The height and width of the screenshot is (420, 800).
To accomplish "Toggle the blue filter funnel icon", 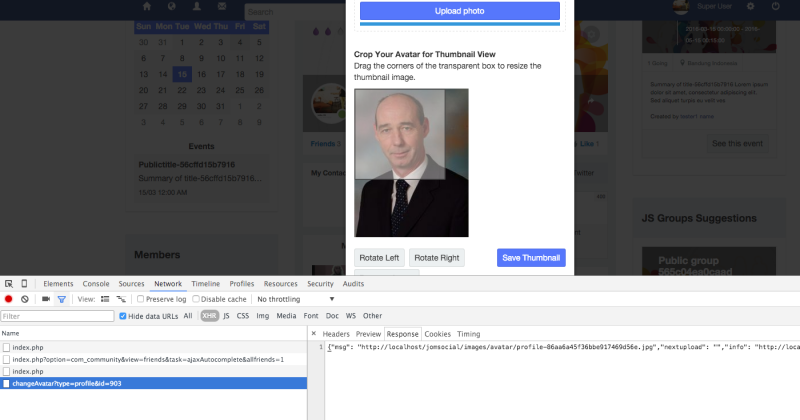I will pyautogui.click(x=62, y=299).
